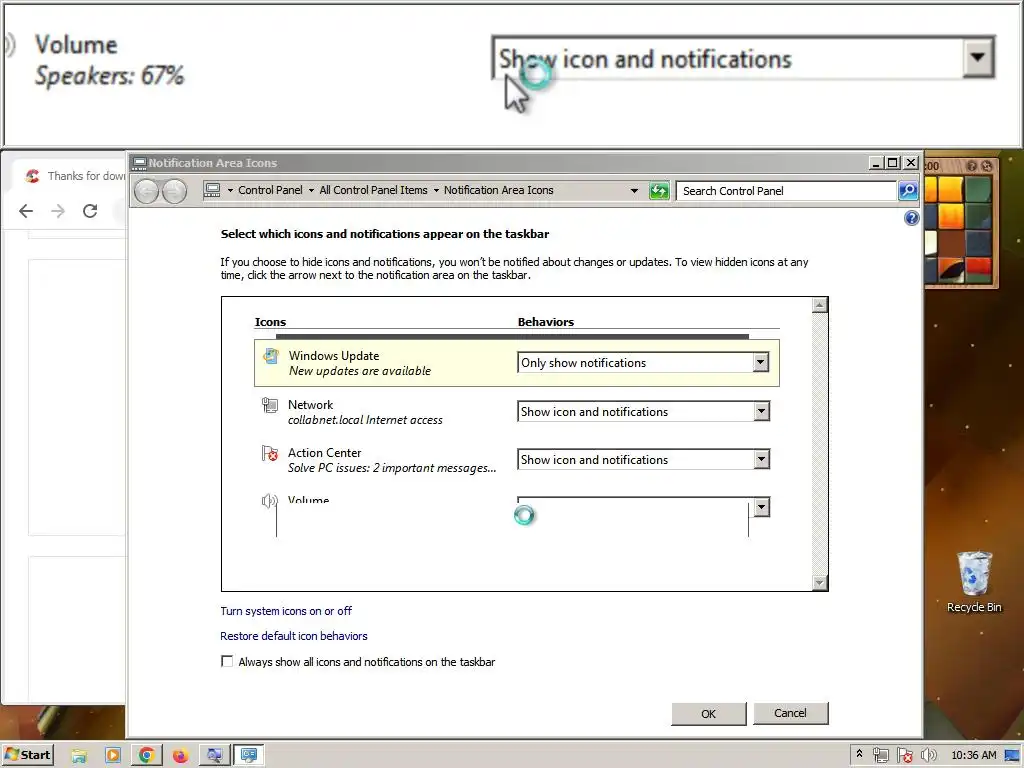
Task: Open the Volume behavior dropdown arrow
Action: [761, 507]
